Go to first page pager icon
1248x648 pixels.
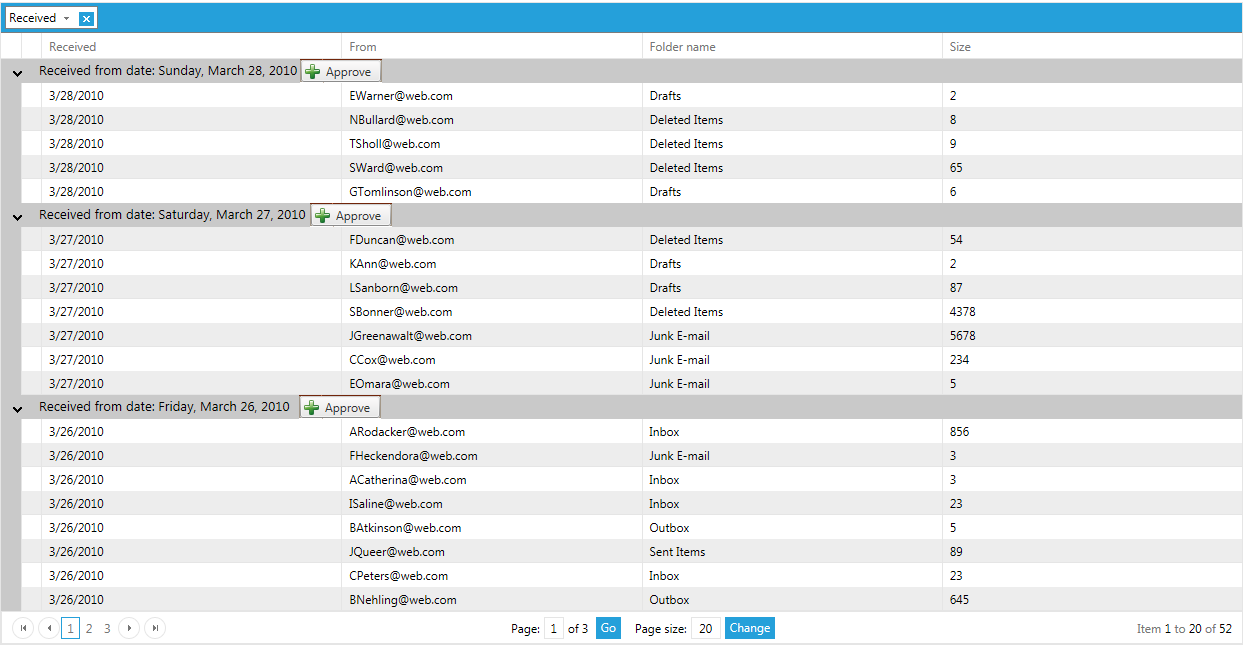[x=23, y=628]
